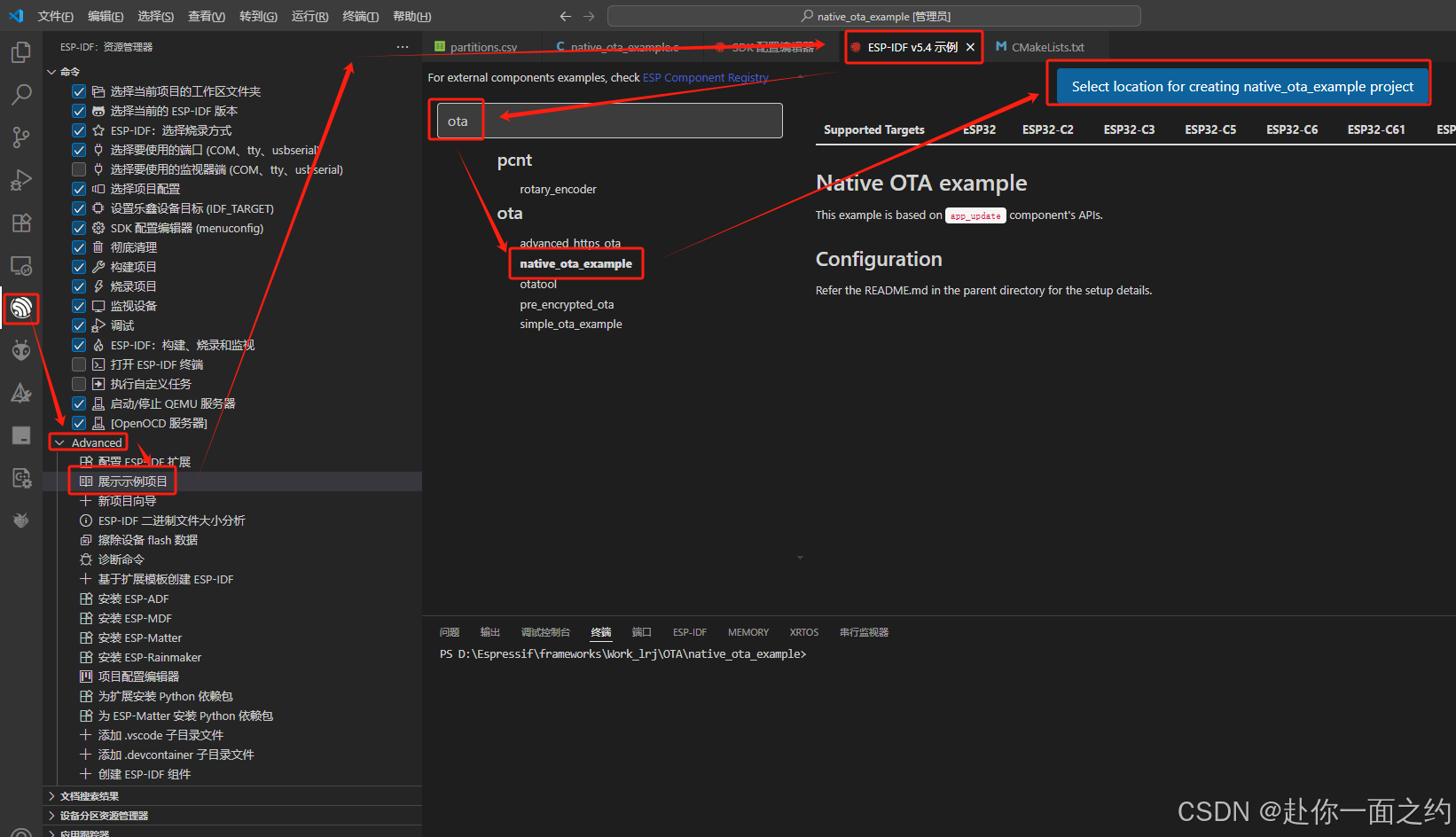Toggle checkbox for 选择当前项目的工作区文件夹
Image resolution: width=1456 pixels, height=837 pixels.
(x=79, y=91)
